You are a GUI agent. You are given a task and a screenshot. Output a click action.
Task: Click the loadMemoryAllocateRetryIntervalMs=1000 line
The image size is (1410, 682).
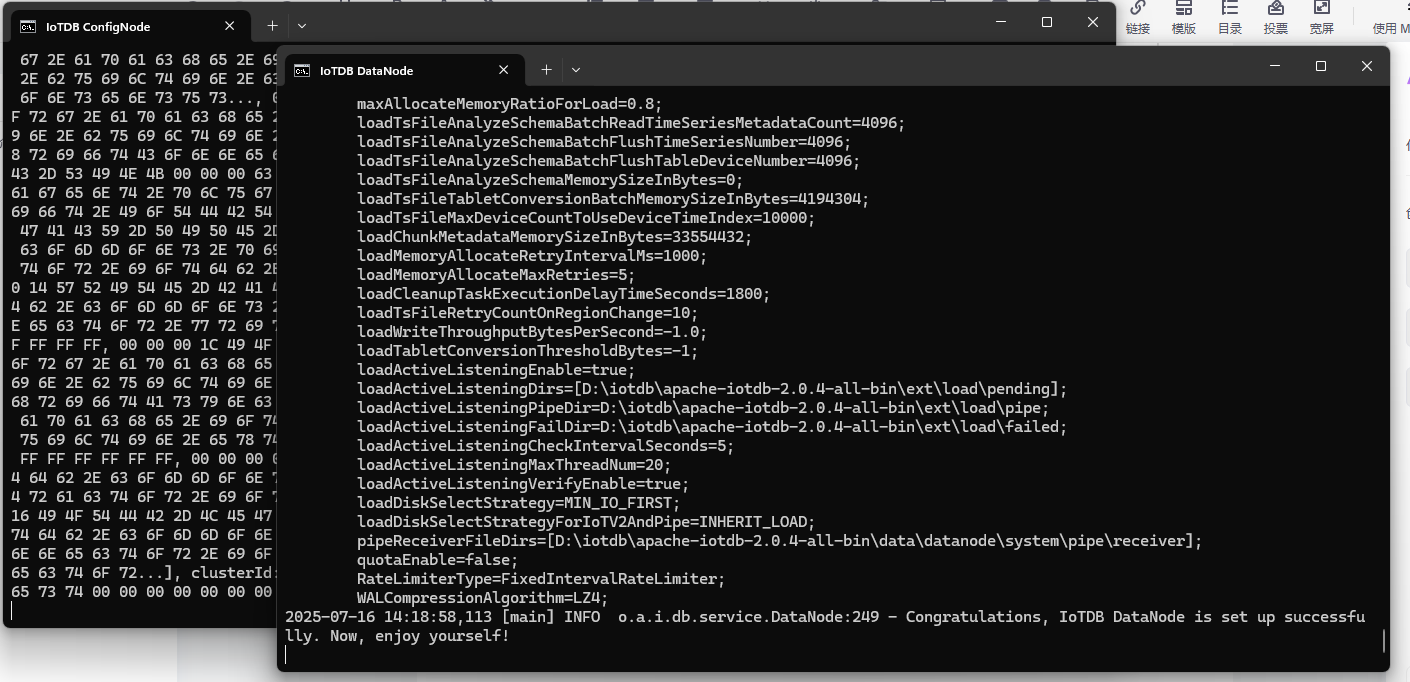point(532,256)
